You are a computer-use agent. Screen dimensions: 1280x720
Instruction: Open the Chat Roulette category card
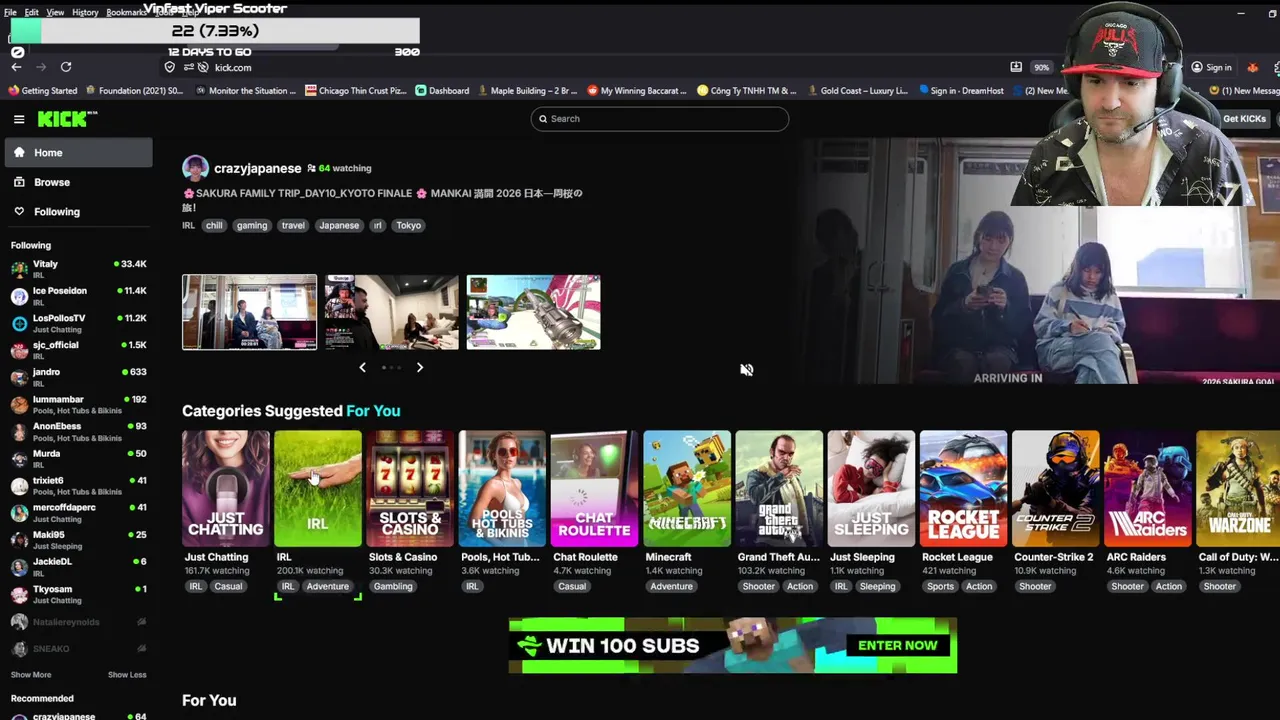pos(594,489)
